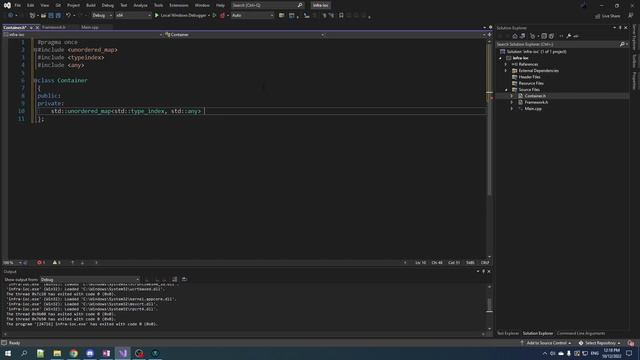The width and height of the screenshot is (640, 360).
Task: Expand the References node
Action: (x=506, y=64)
